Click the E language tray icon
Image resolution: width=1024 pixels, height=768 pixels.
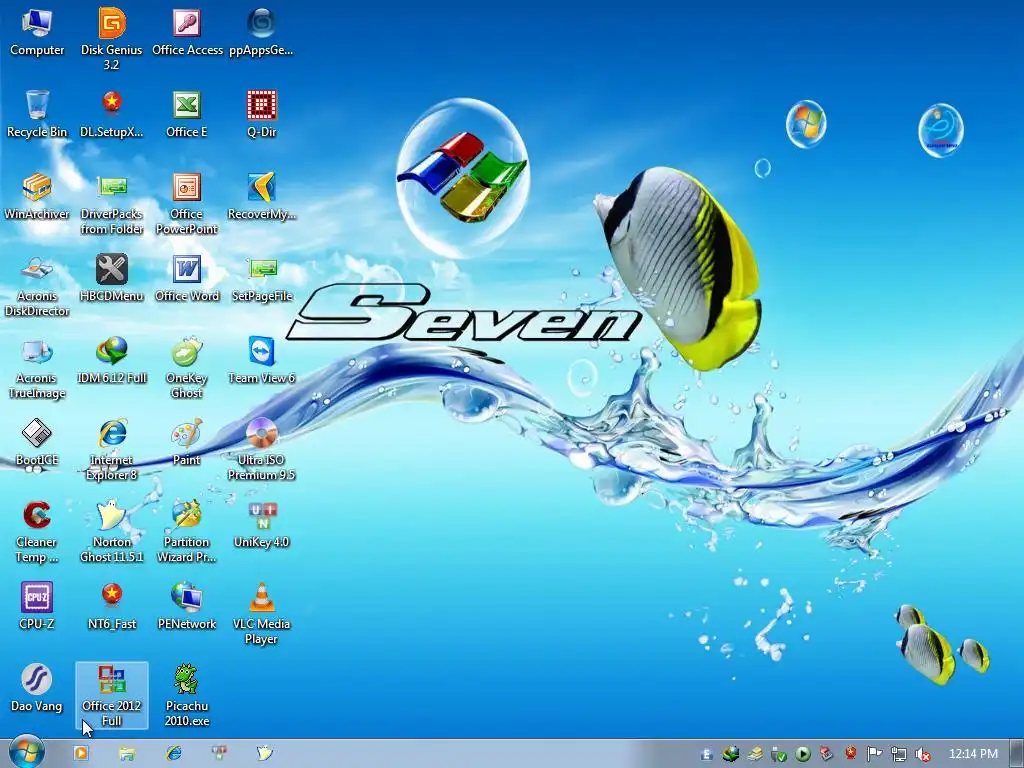tap(706, 754)
